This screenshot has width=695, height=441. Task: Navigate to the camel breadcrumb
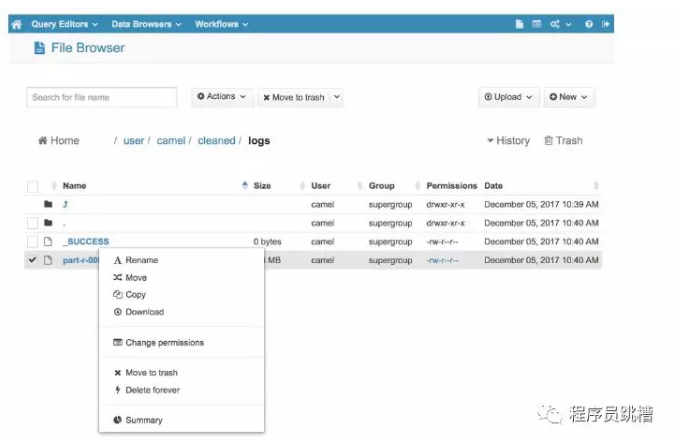(171, 140)
